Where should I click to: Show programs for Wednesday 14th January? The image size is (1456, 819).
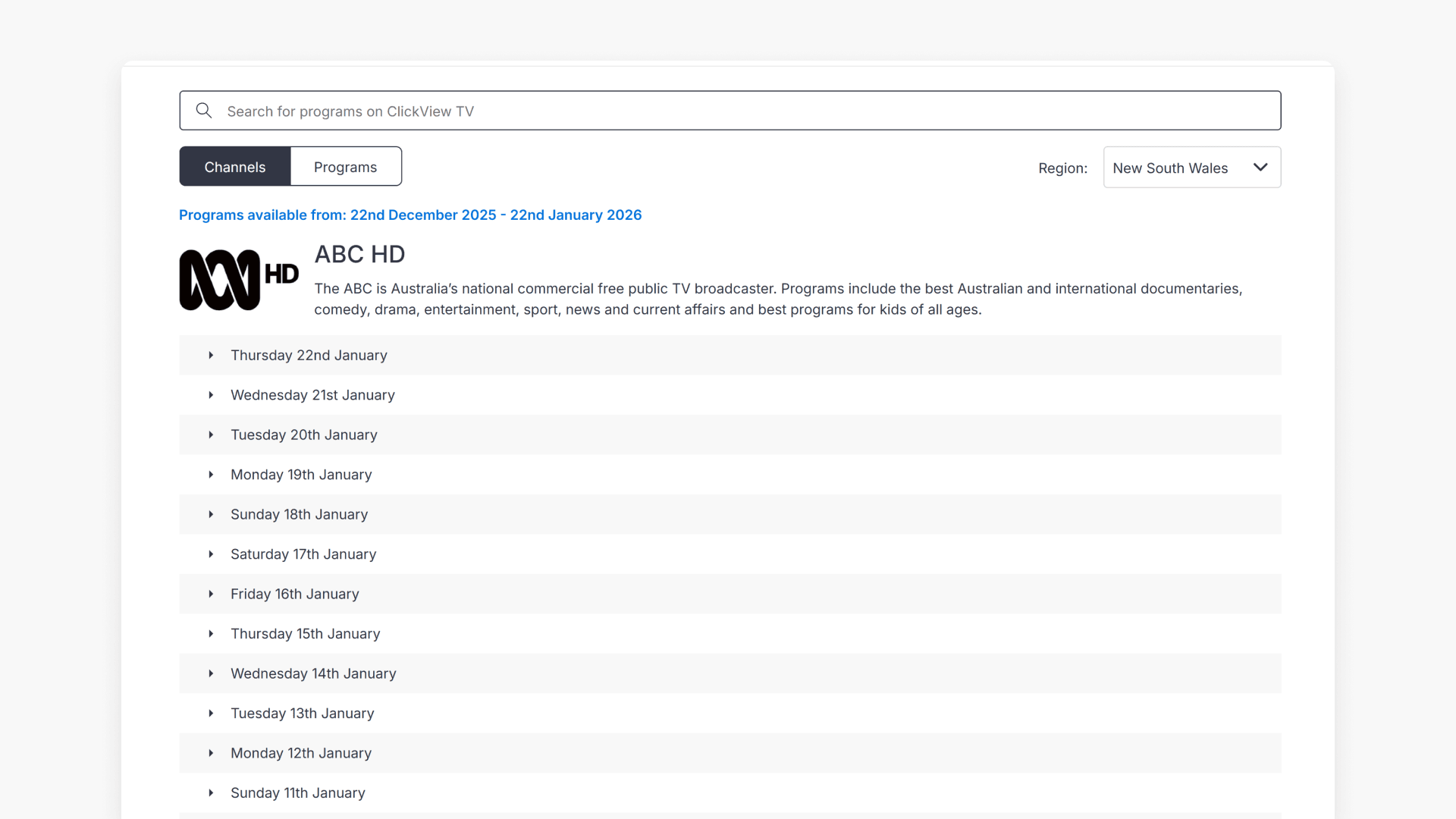[x=313, y=673]
